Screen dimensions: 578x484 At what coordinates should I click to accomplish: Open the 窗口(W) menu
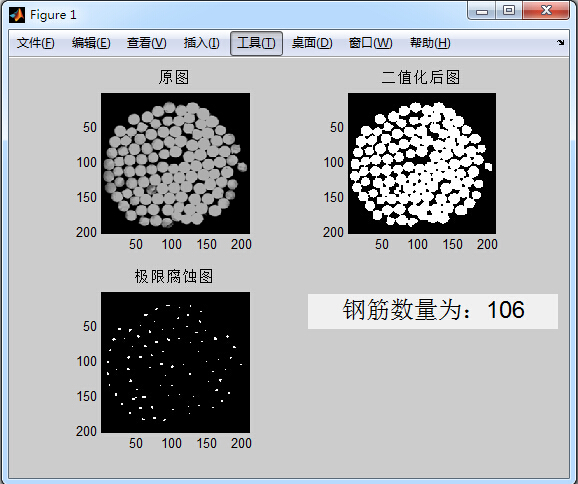[370, 43]
